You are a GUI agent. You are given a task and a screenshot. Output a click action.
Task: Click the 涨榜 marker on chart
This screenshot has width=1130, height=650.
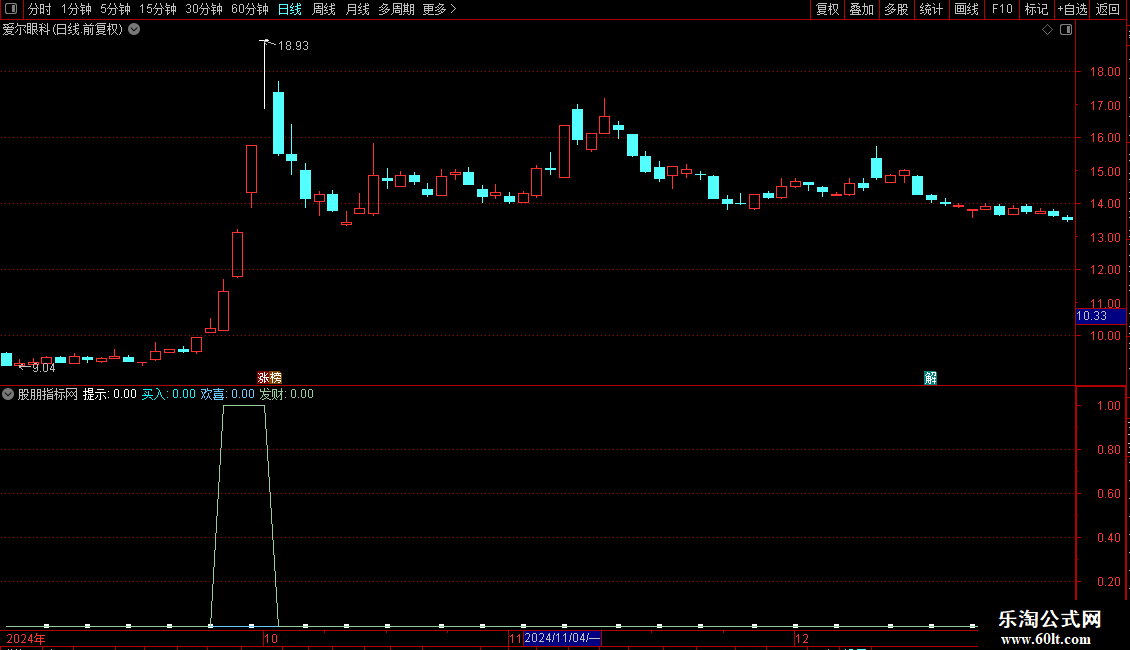point(270,378)
